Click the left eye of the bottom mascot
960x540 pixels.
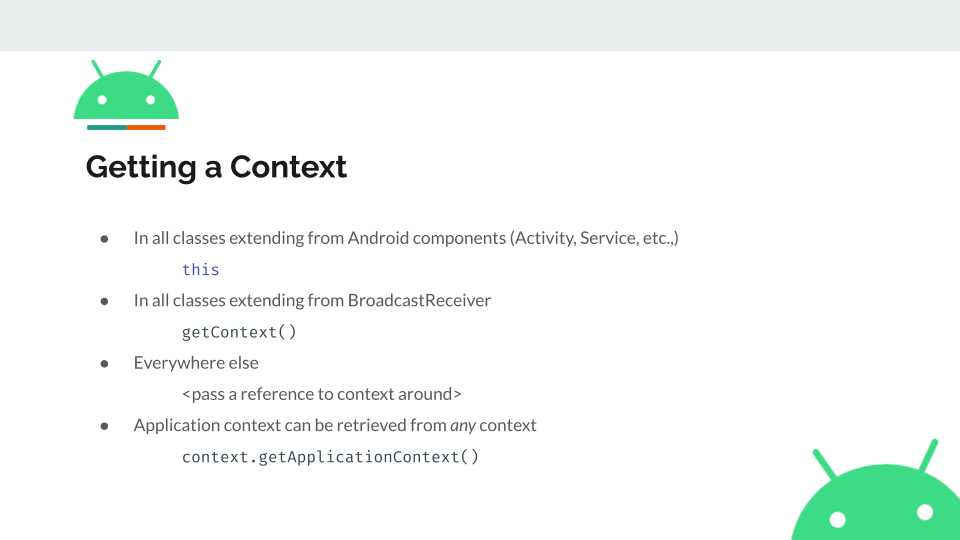pos(838,520)
